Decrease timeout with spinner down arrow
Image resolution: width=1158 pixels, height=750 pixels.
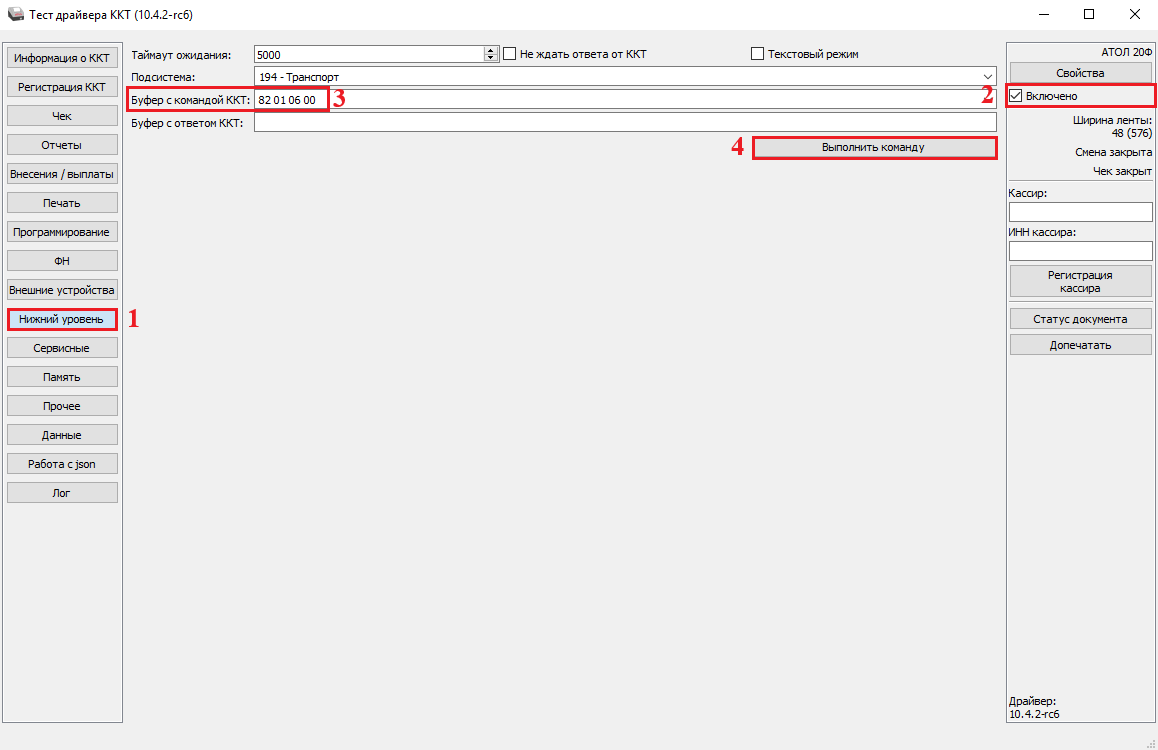click(x=491, y=58)
